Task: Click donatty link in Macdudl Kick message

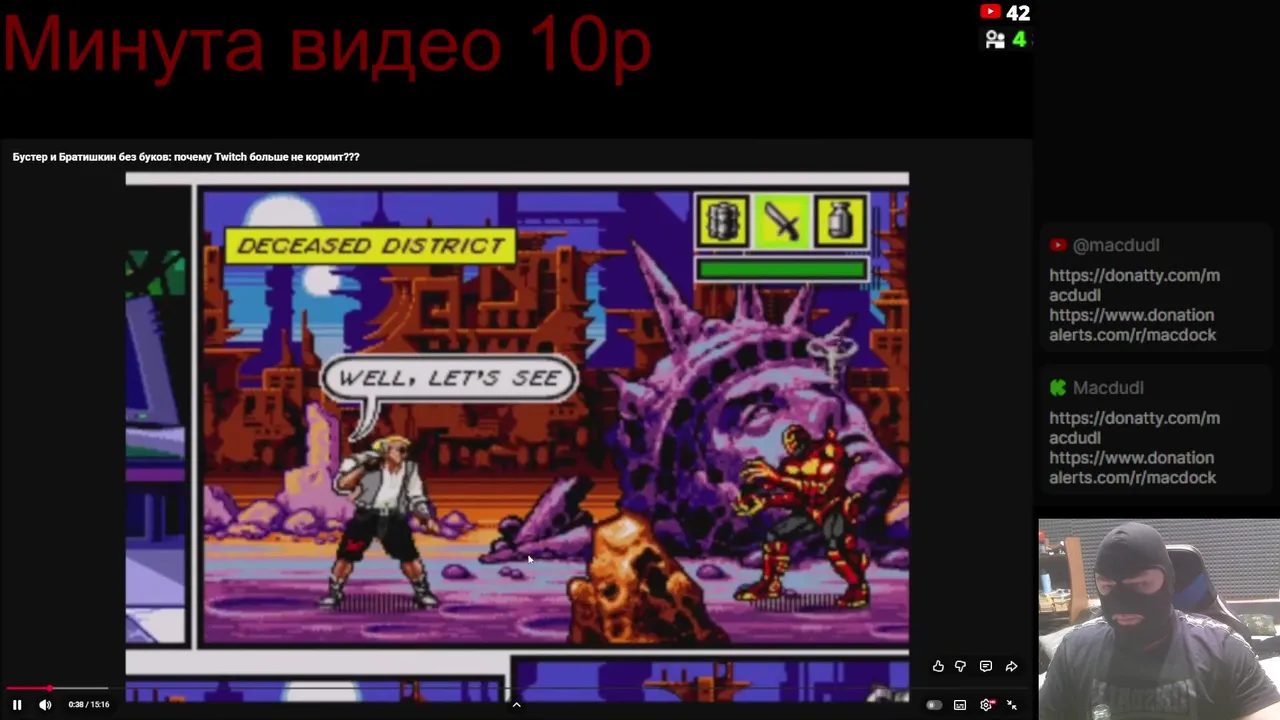Action: click(x=1134, y=428)
